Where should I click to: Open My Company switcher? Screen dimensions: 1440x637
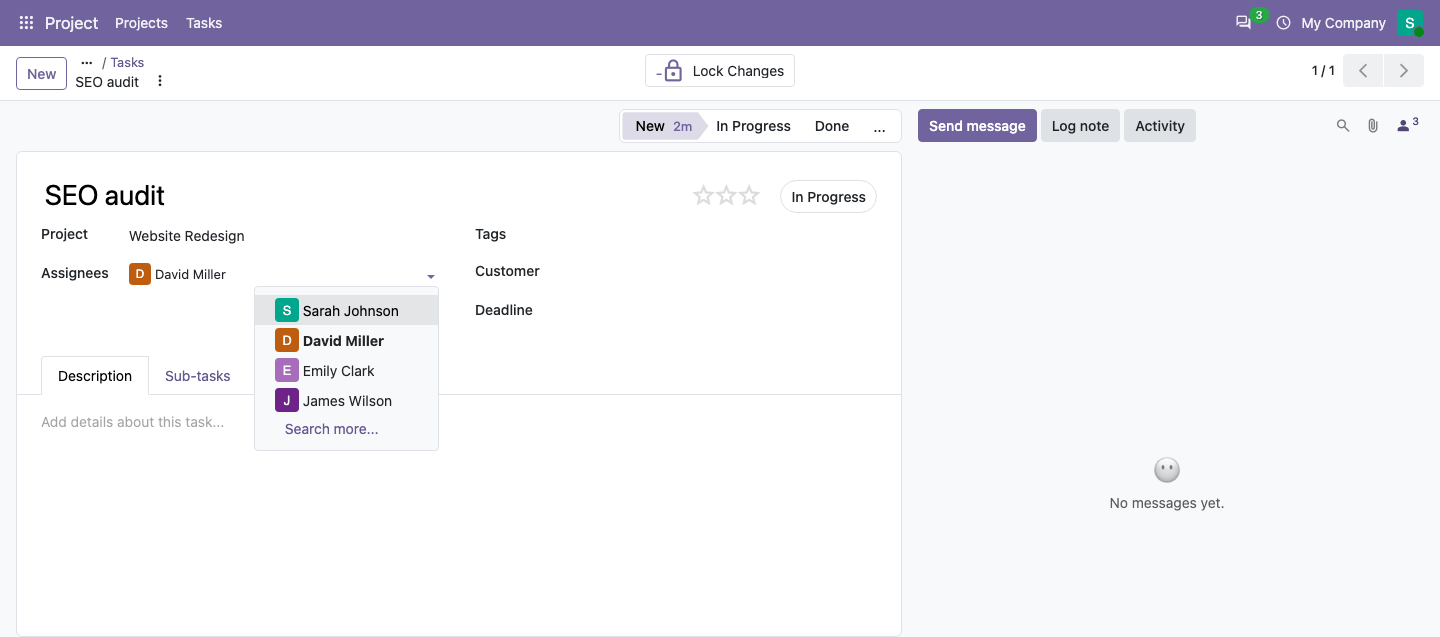tap(1343, 22)
